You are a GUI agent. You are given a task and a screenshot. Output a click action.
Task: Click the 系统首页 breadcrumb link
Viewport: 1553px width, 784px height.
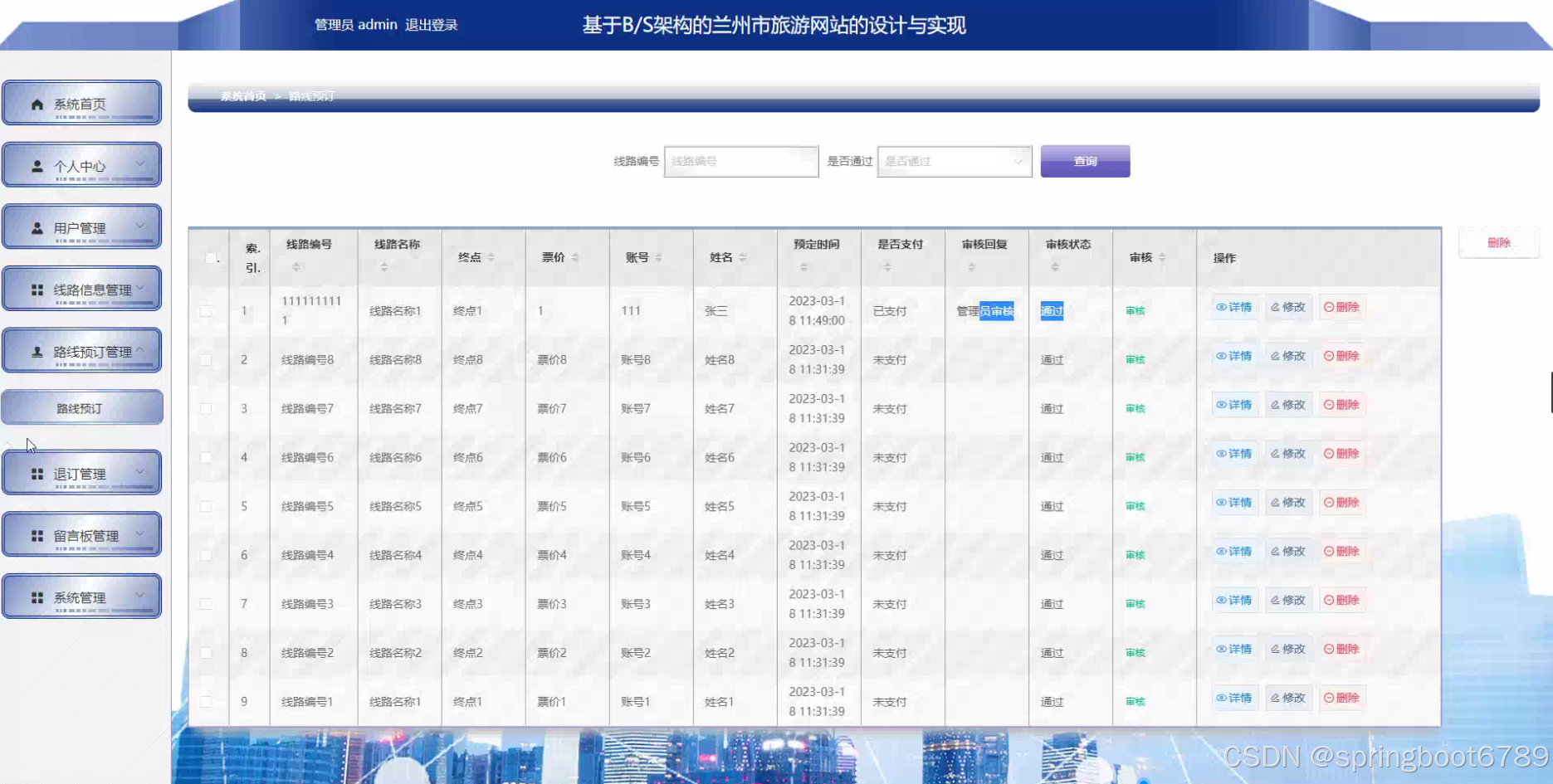(243, 96)
